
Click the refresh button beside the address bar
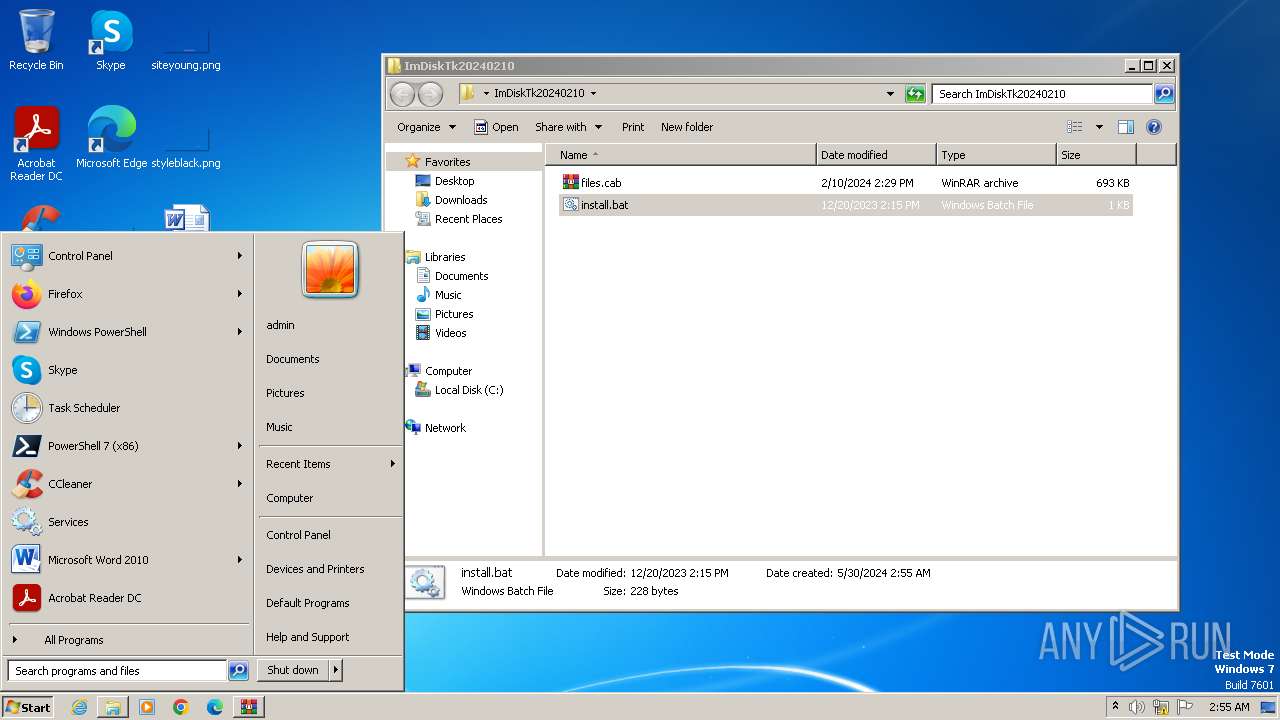pos(915,94)
